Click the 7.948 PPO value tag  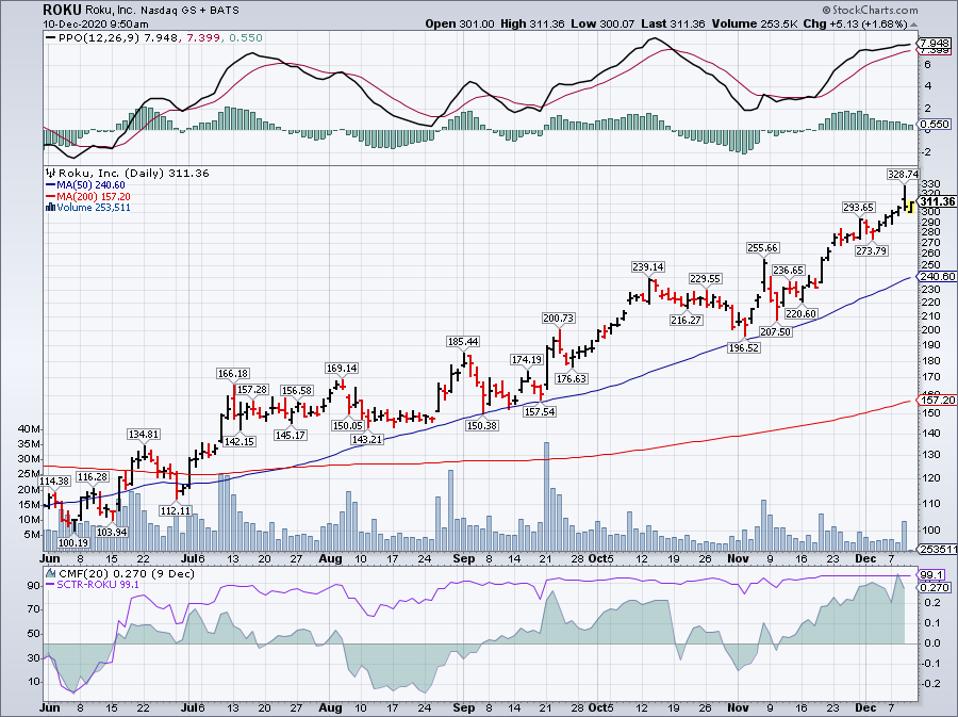(x=935, y=43)
